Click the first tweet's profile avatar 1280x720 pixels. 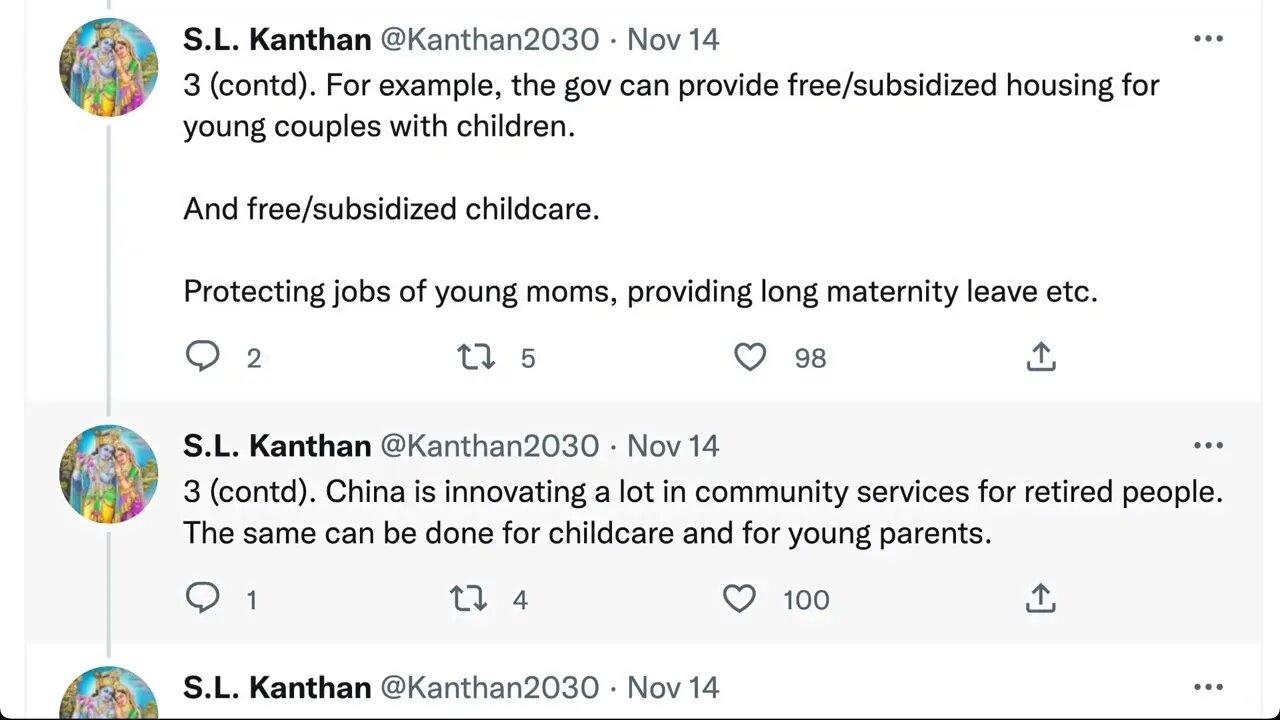[x=109, y=67]
